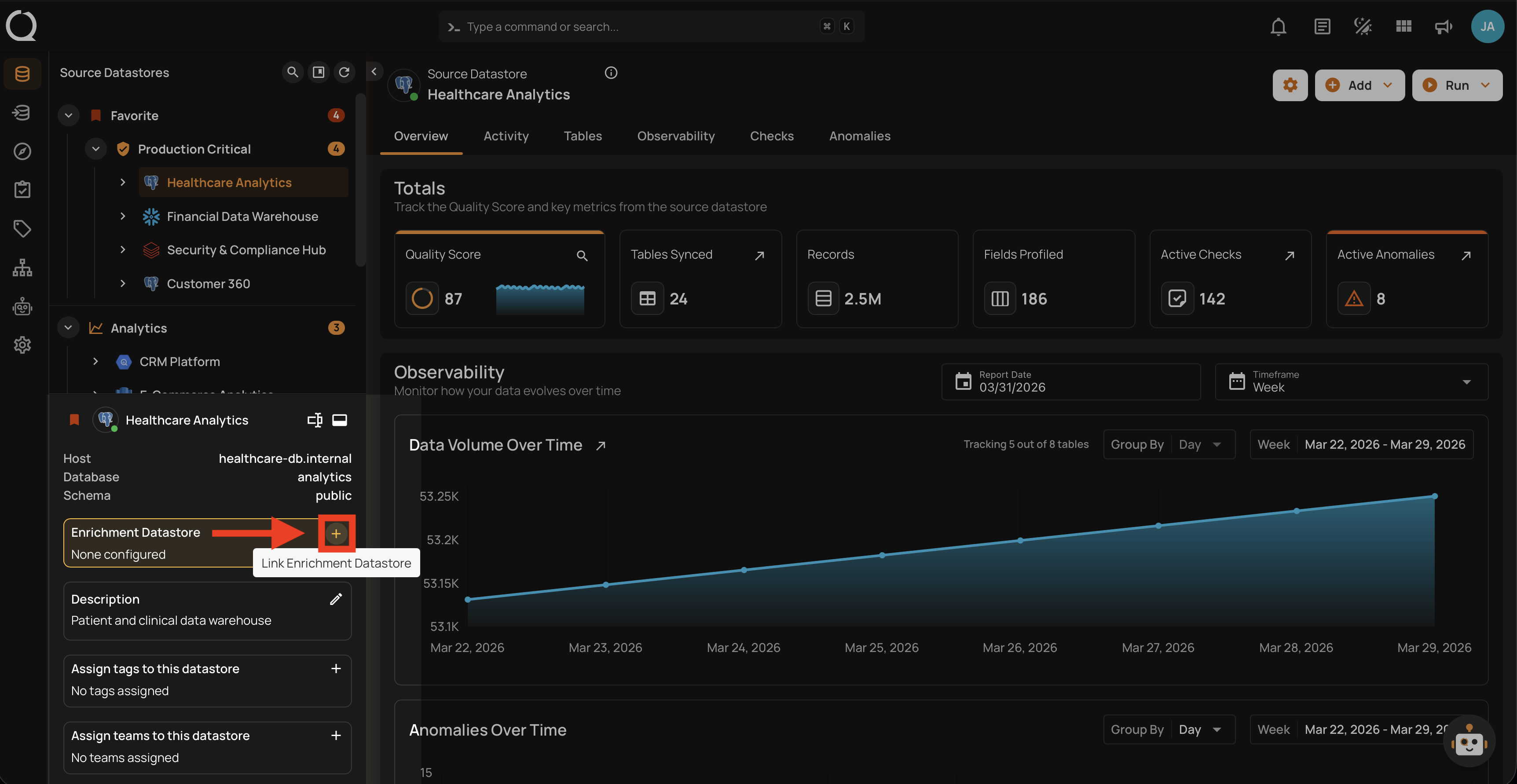Link an Enrichment Datastore with plus
The height and width of the screenshot is (784, 1517).
tap(336, 534)
